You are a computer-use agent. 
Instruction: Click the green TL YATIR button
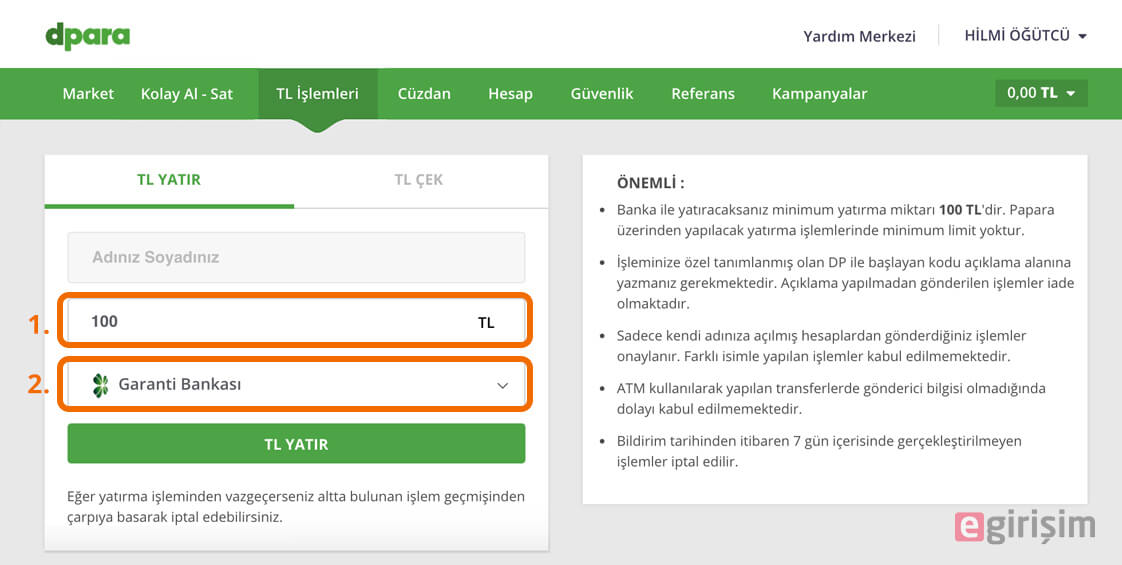pyautogui.click(x=296, y=443)
